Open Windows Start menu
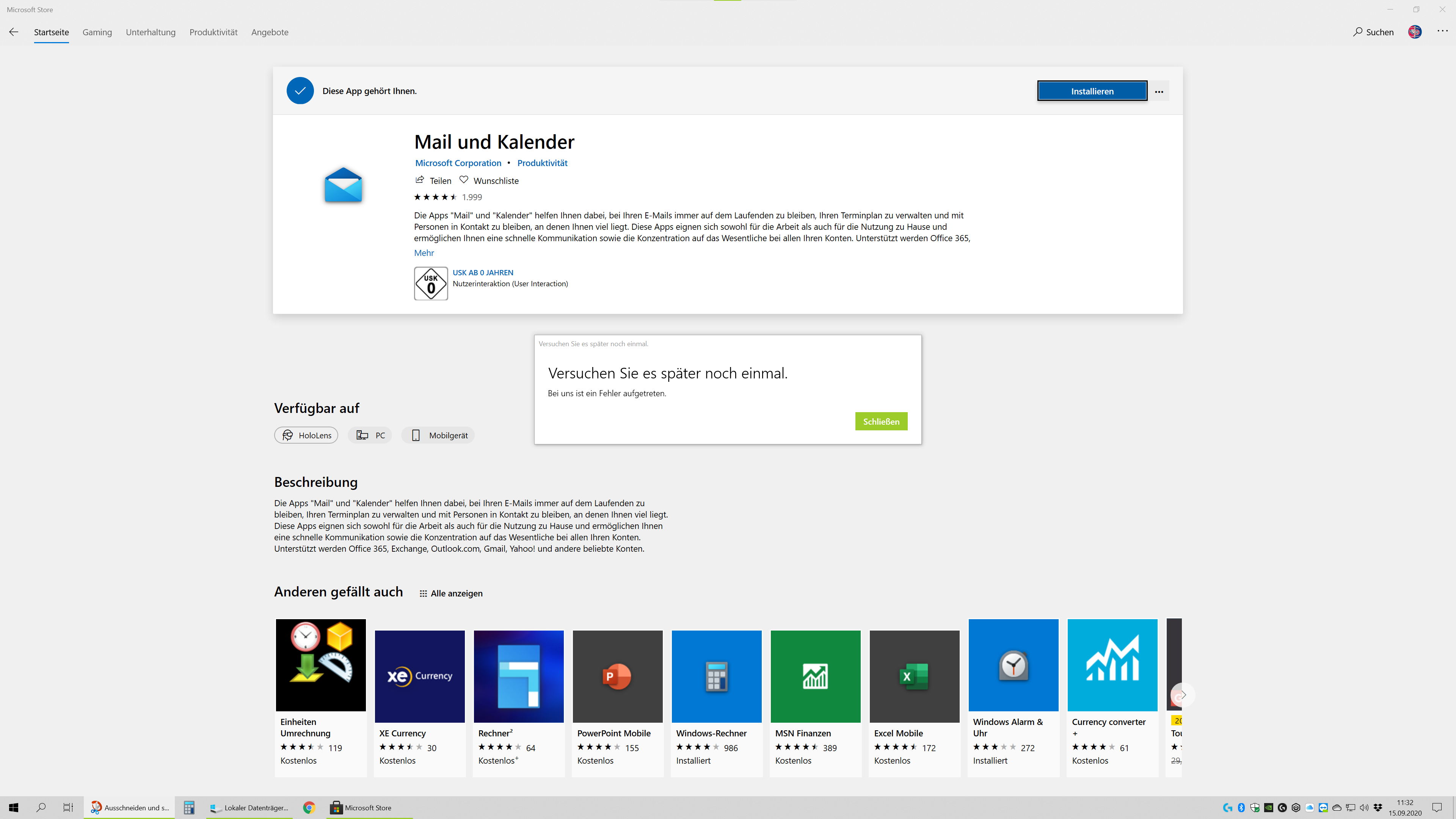Screen dimensions: 1456x819 [x=14, y=808]
